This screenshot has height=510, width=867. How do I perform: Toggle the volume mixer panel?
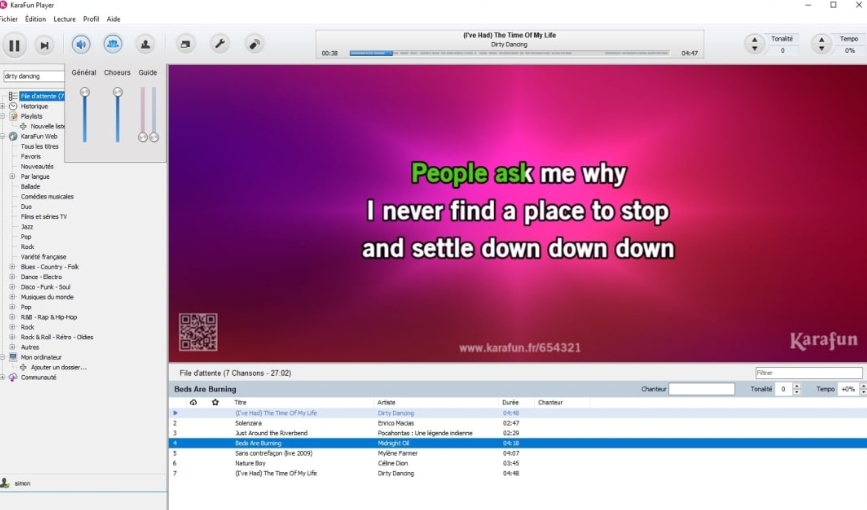[82, 44]
